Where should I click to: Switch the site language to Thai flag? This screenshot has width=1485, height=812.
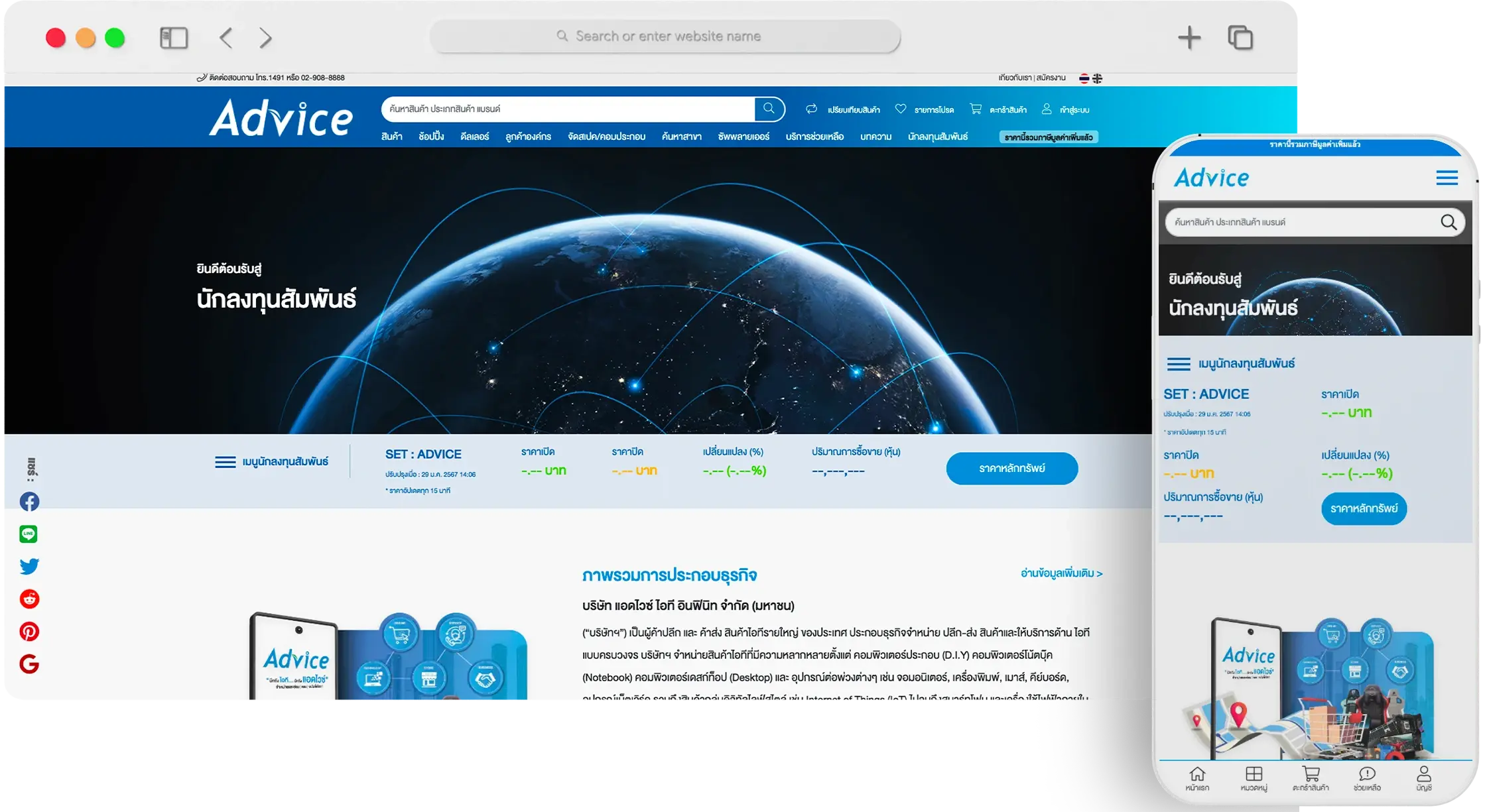[x=1084, y=78]
